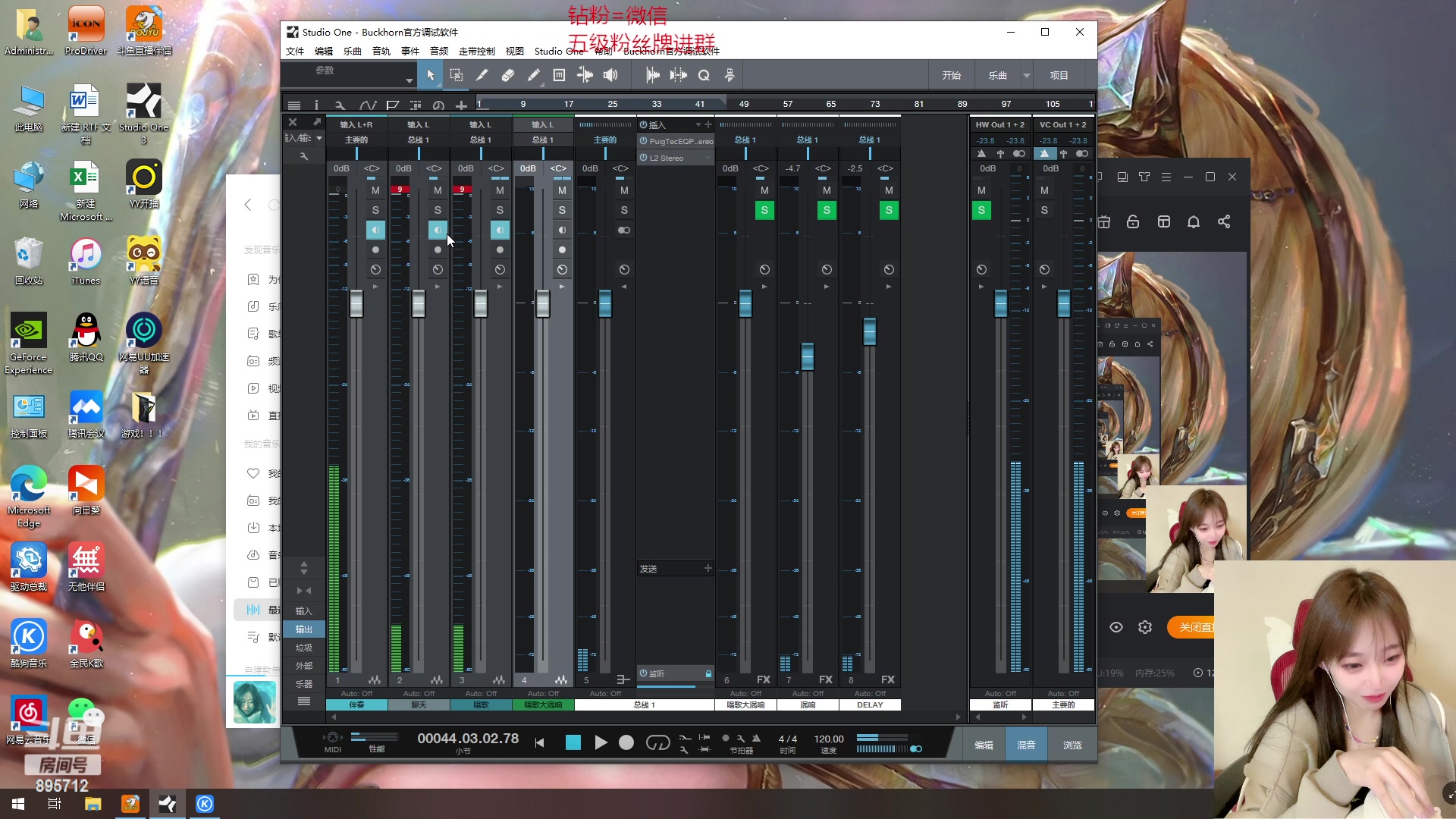Open the 走带控制 menu

(476, 51)
